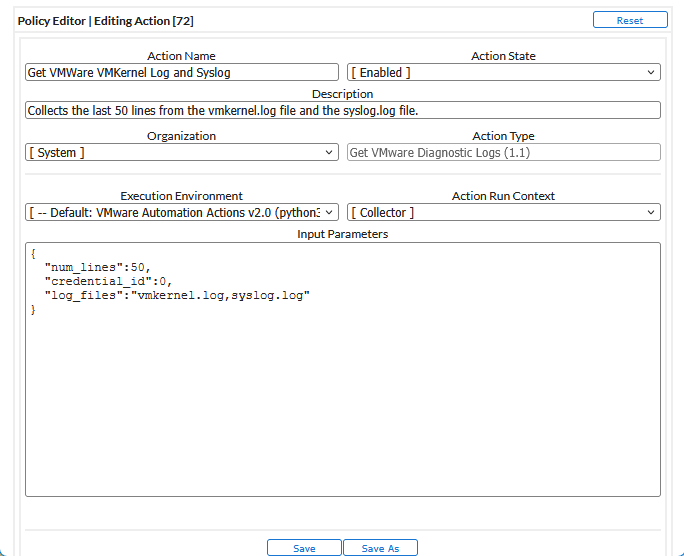The height and width of the screenshot is (556, 684).
Task: Click the Organization label
Action: pyautogui.click(x=181, y=136)
